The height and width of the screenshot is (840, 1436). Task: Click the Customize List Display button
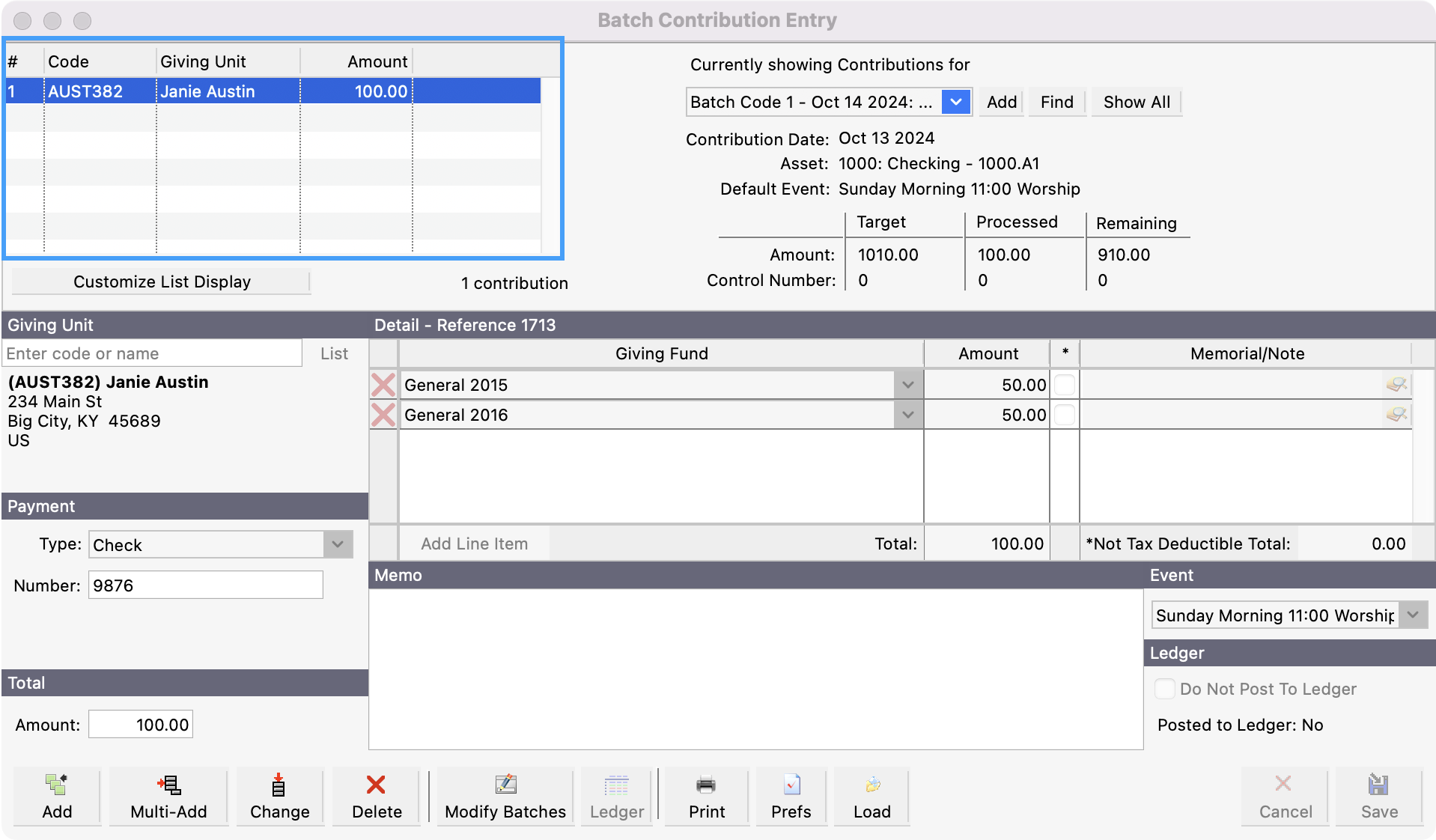[x=161, y=281]
